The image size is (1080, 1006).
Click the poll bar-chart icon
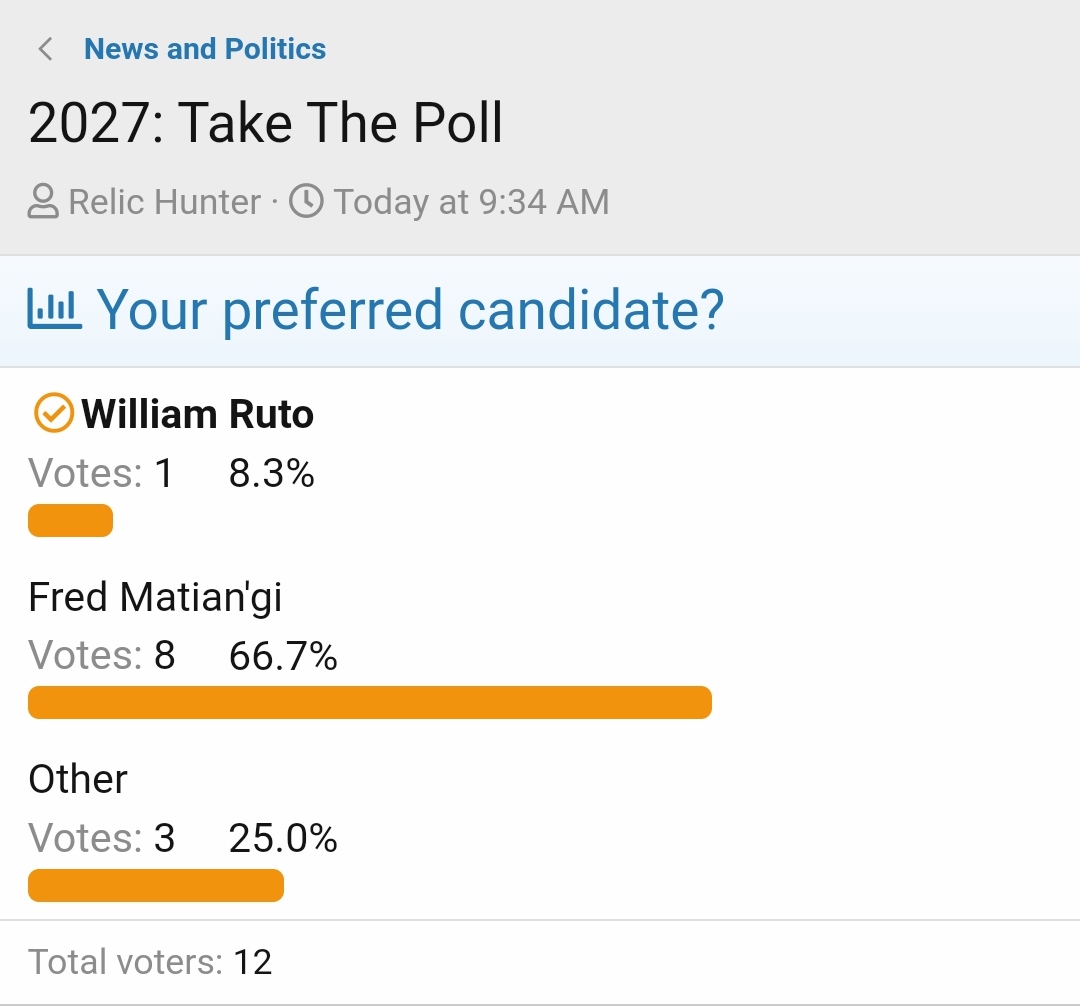click(x=54, y=308)
